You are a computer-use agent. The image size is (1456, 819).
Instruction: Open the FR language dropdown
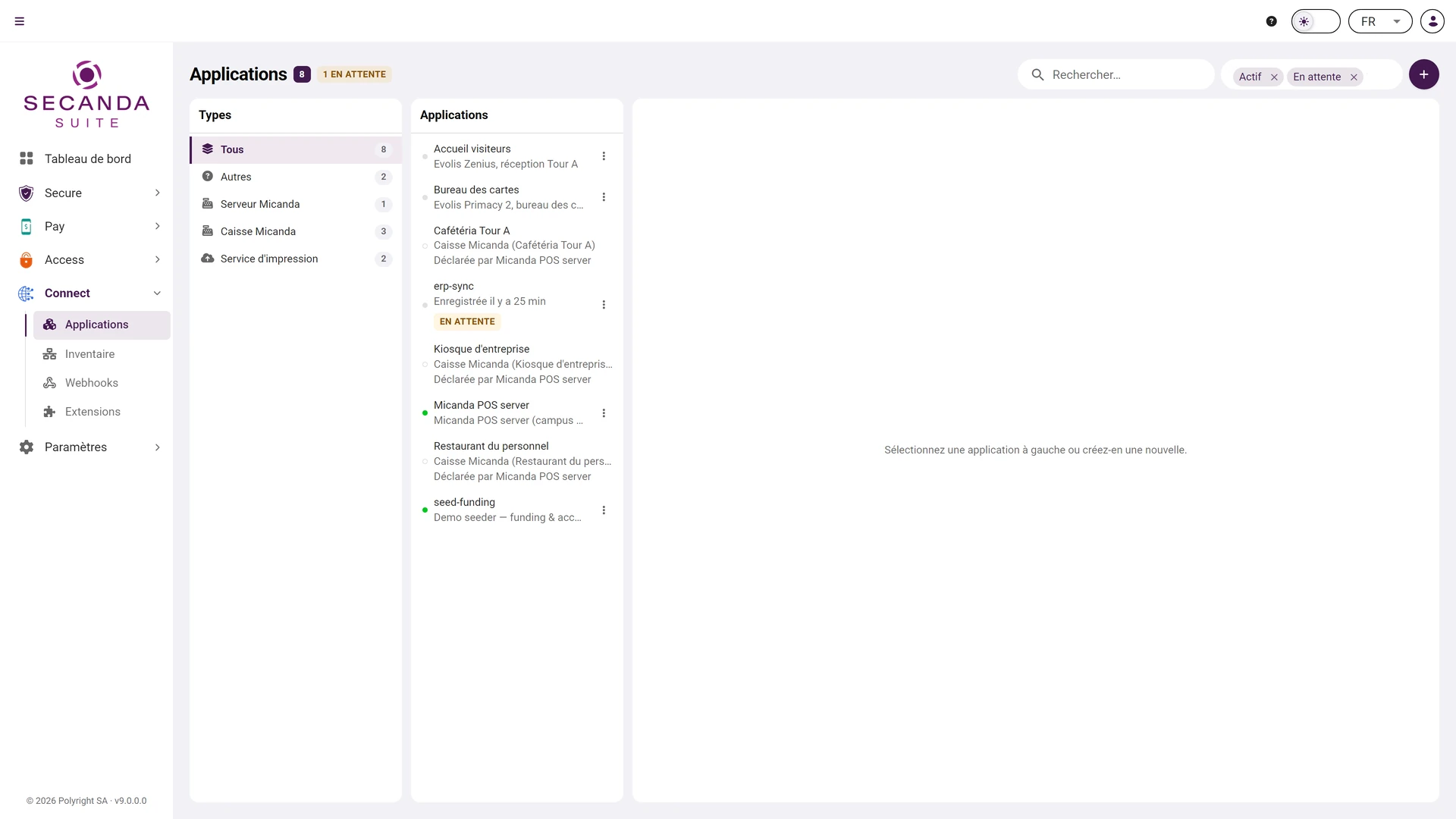1380,21
